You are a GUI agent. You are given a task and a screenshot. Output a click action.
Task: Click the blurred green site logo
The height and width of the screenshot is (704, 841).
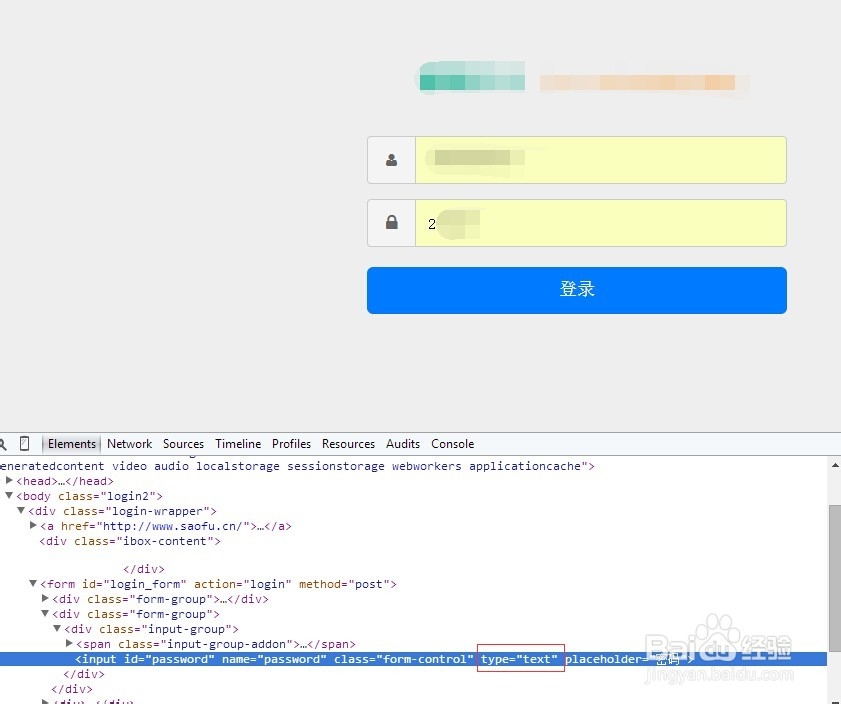[471, 77]
